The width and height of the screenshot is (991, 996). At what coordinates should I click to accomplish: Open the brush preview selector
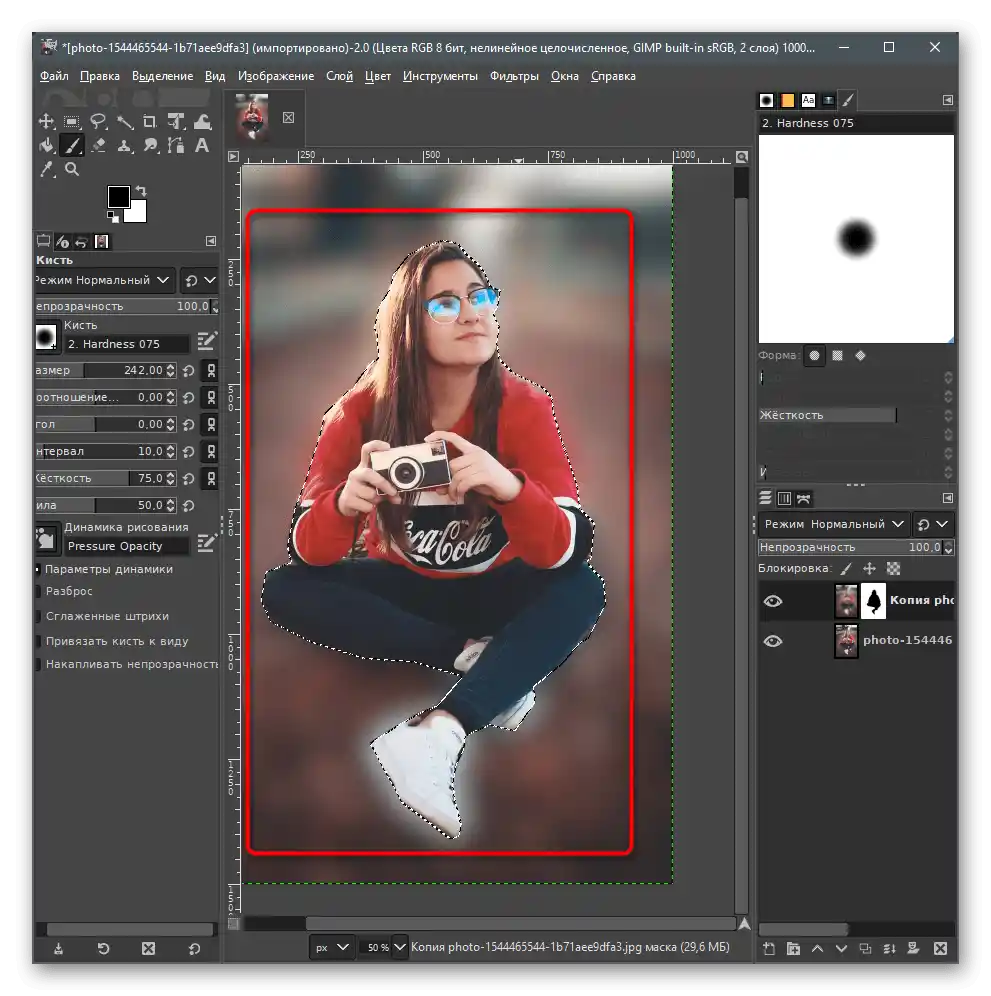[46, 337]
